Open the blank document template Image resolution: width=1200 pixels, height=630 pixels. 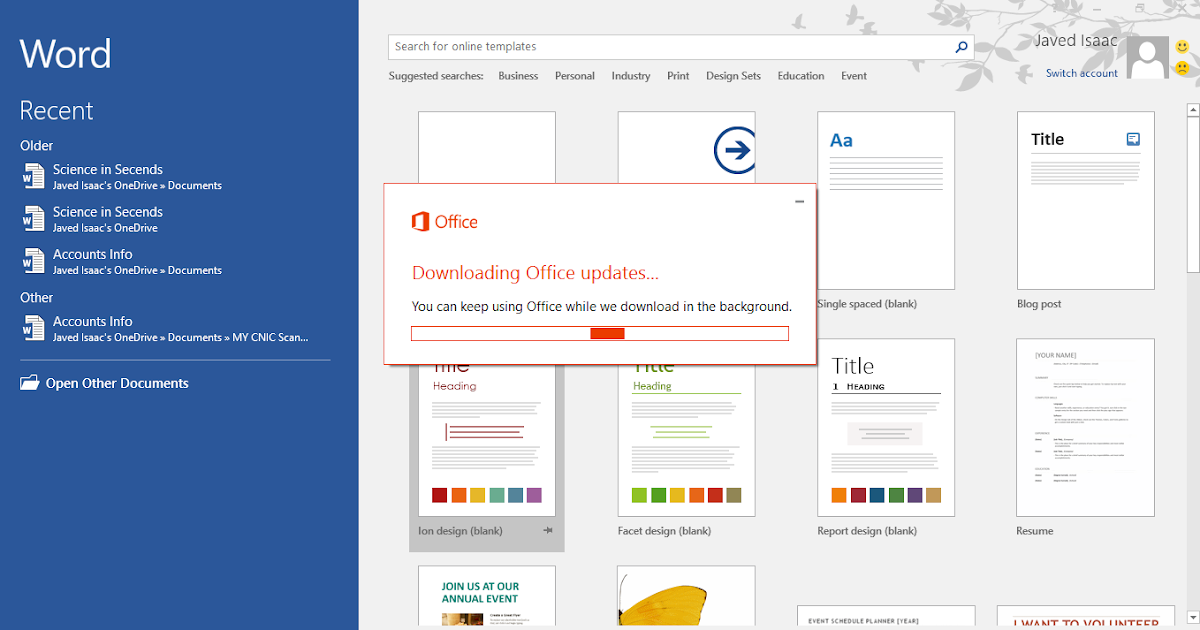click(486, 147)
